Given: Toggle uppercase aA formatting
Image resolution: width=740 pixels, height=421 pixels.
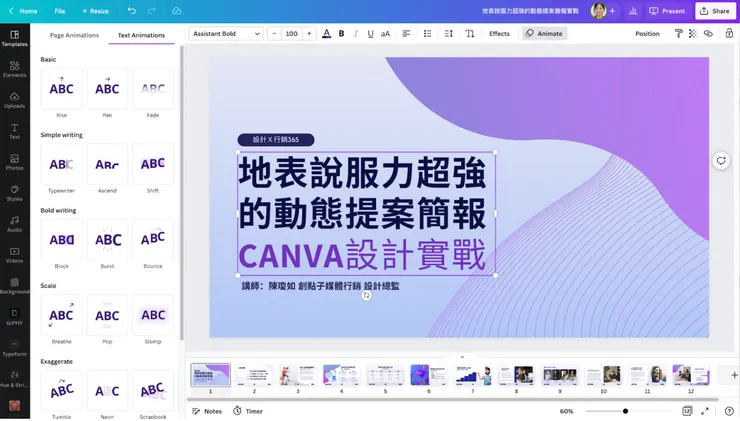Looking at the screenshot, I should click(x=386, y=34).
